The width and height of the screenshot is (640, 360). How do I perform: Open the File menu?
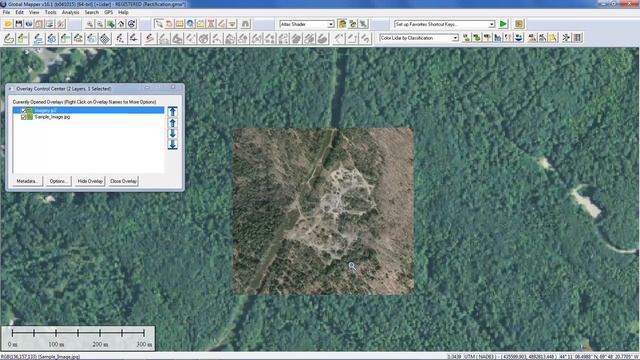(x=7, y=12)
